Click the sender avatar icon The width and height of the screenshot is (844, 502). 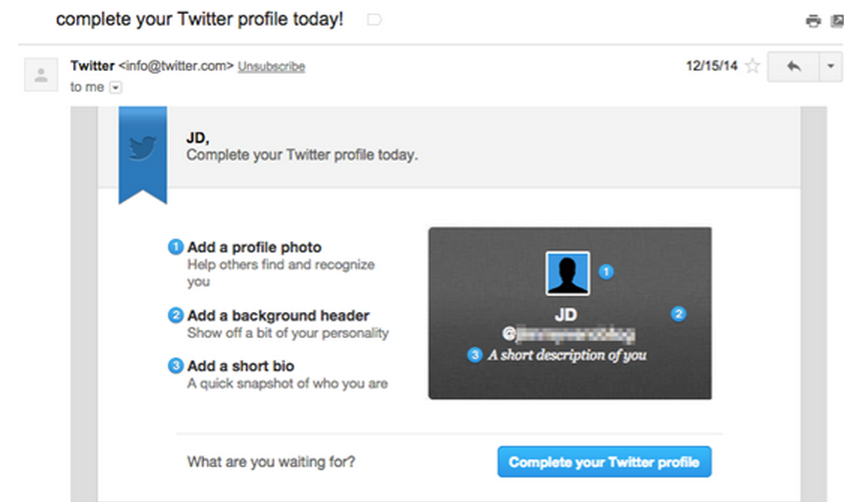click(41, 74)
